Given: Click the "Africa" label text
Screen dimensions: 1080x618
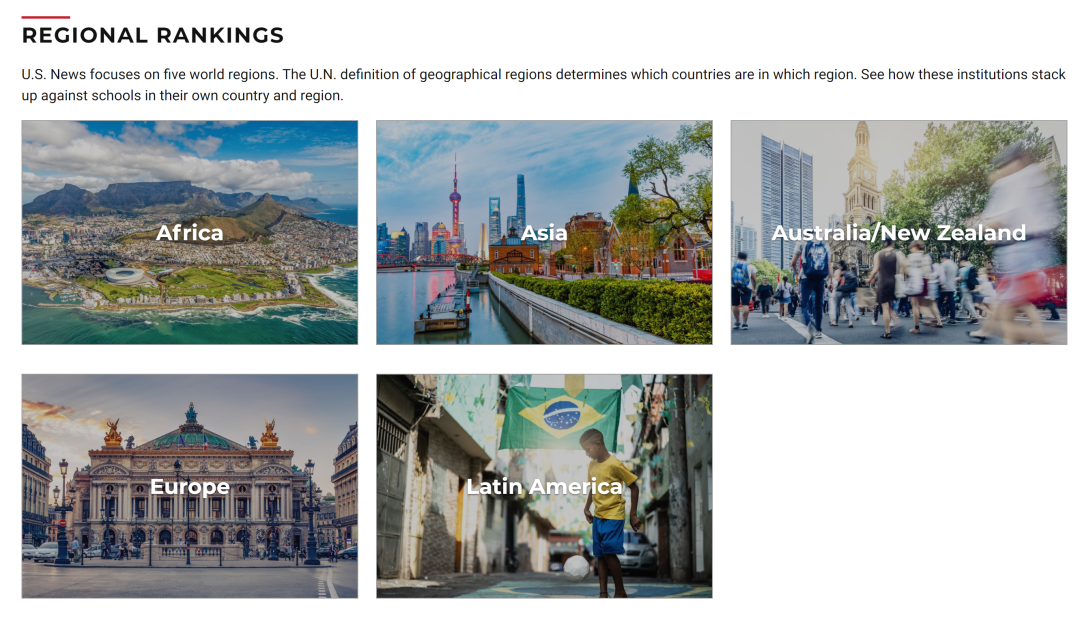Looking at the screenshot, I should 189,233.
